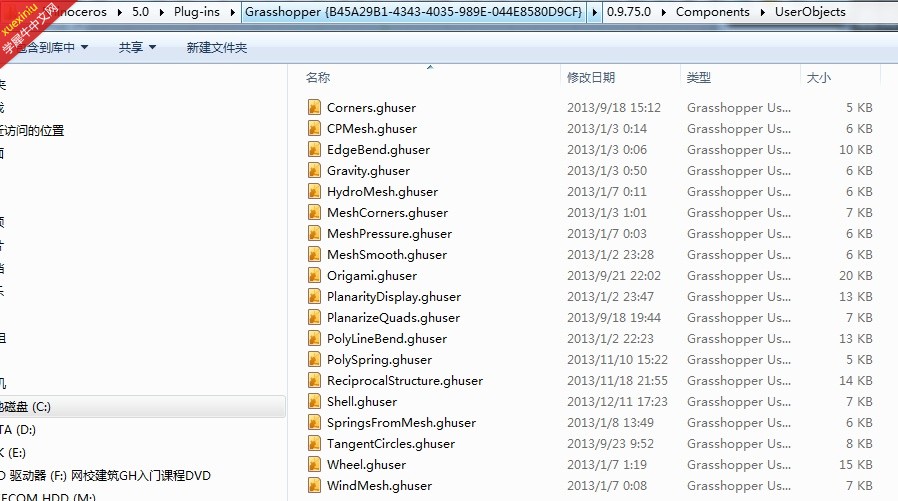Open the 共享 dropdown menu
This screenshot has height=501, width=898.
click(x=137, y=48)
